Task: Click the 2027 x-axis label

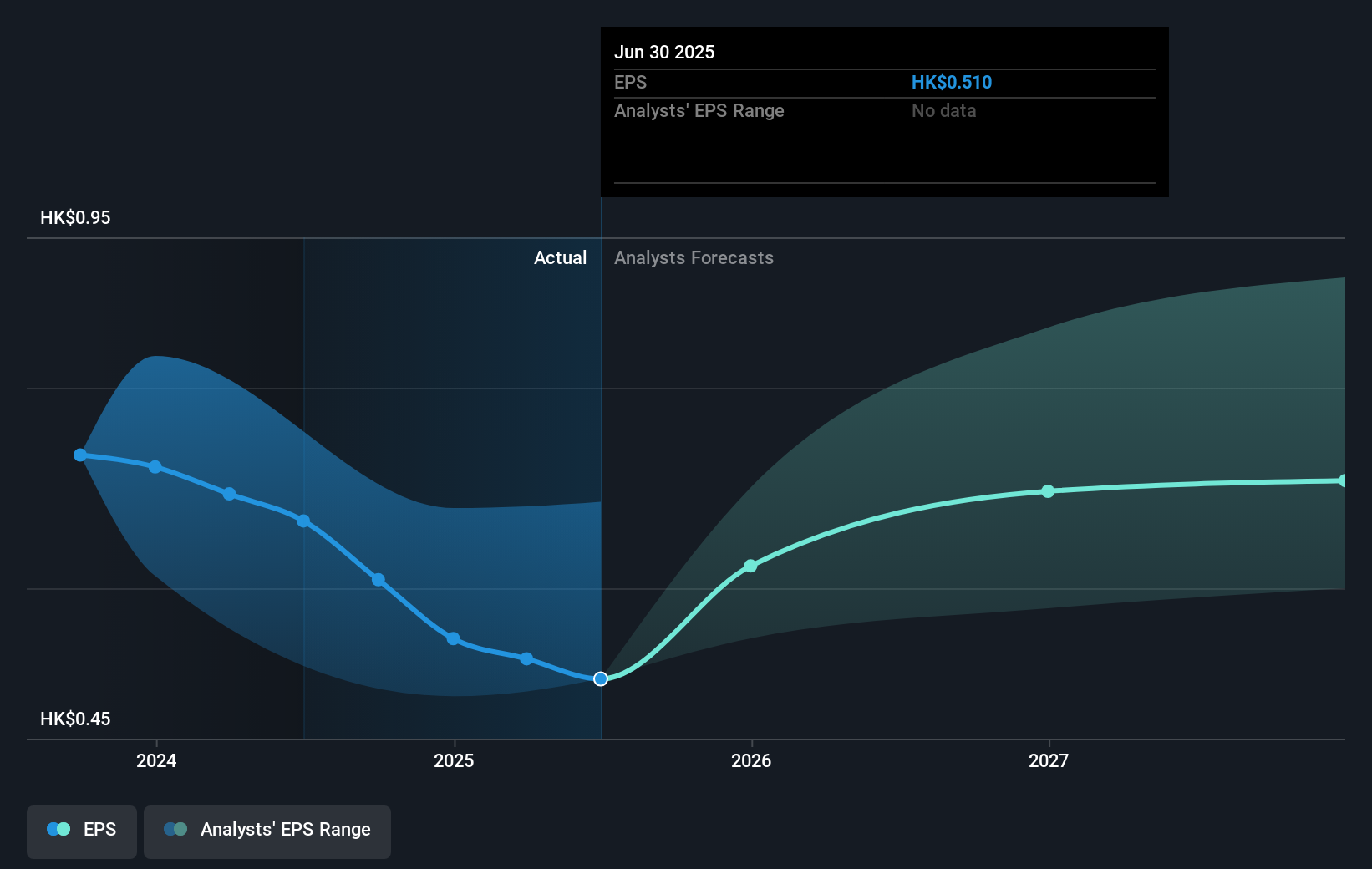Action: click(x=1049, y=760)
